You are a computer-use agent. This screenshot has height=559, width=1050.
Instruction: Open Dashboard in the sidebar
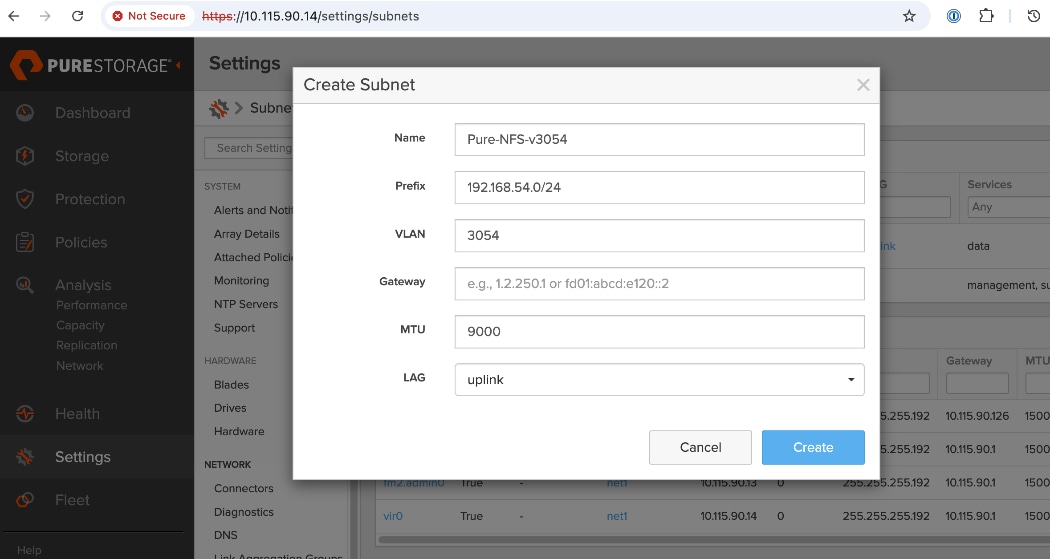click(92, 112)
